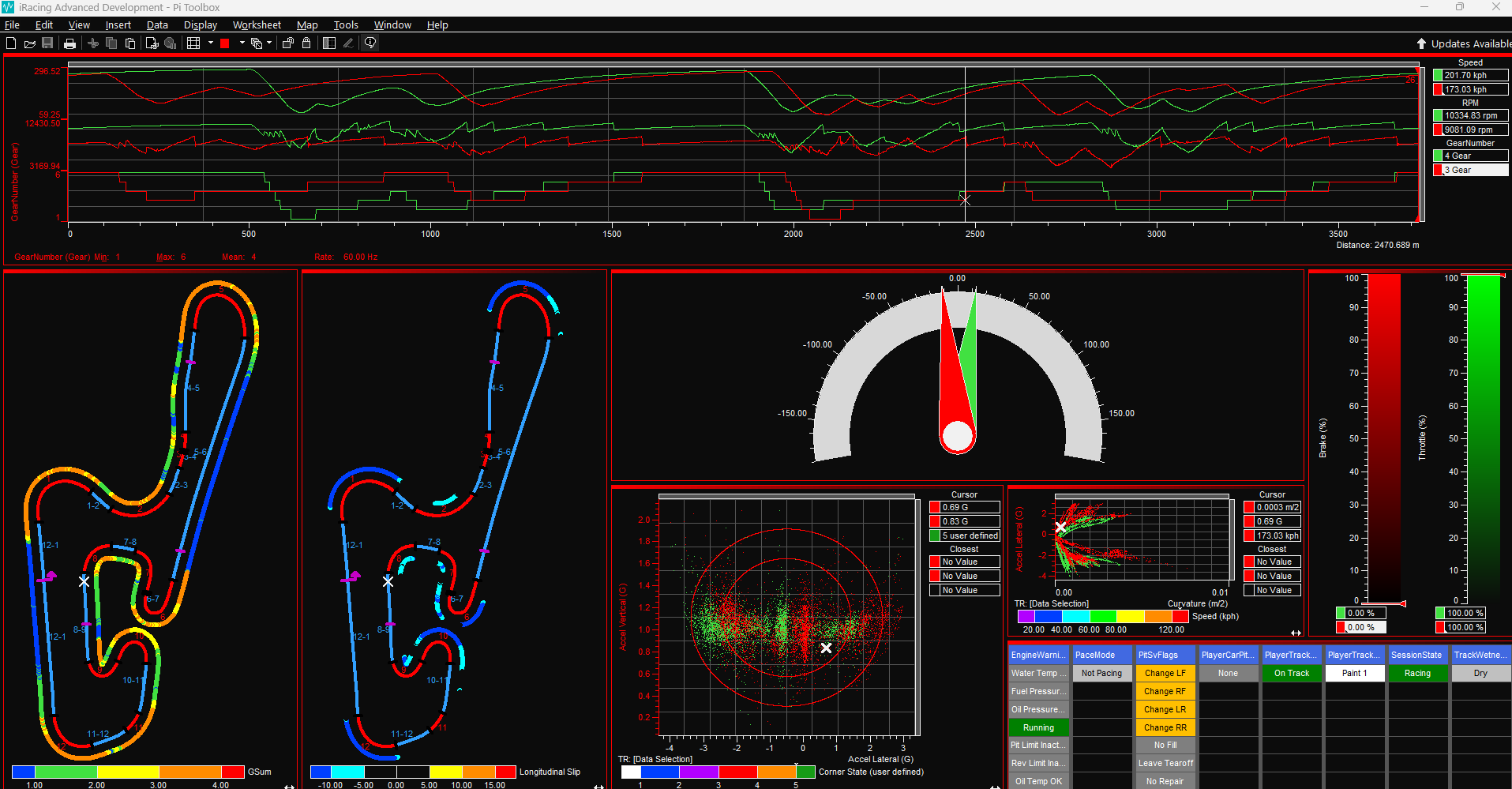This screenshot has width=1512, height=789.
Task: Click the Print icon
Action: [x=69, y=43]
